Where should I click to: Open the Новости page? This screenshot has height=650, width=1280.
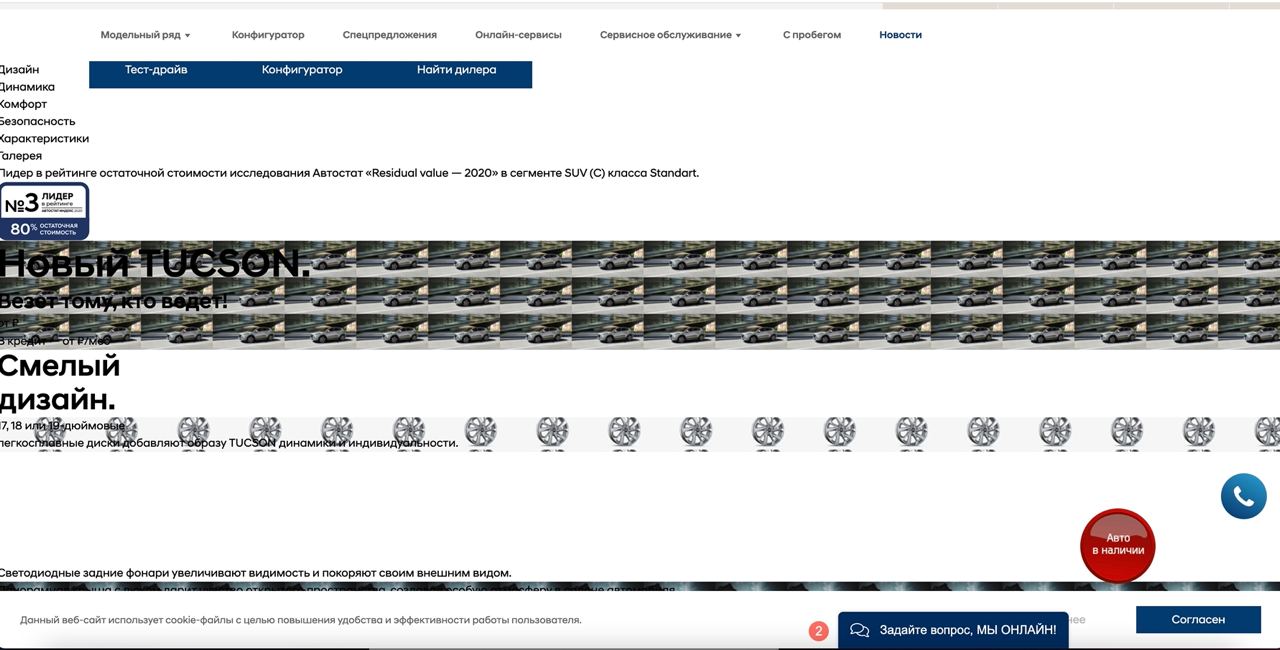(900, 35)
